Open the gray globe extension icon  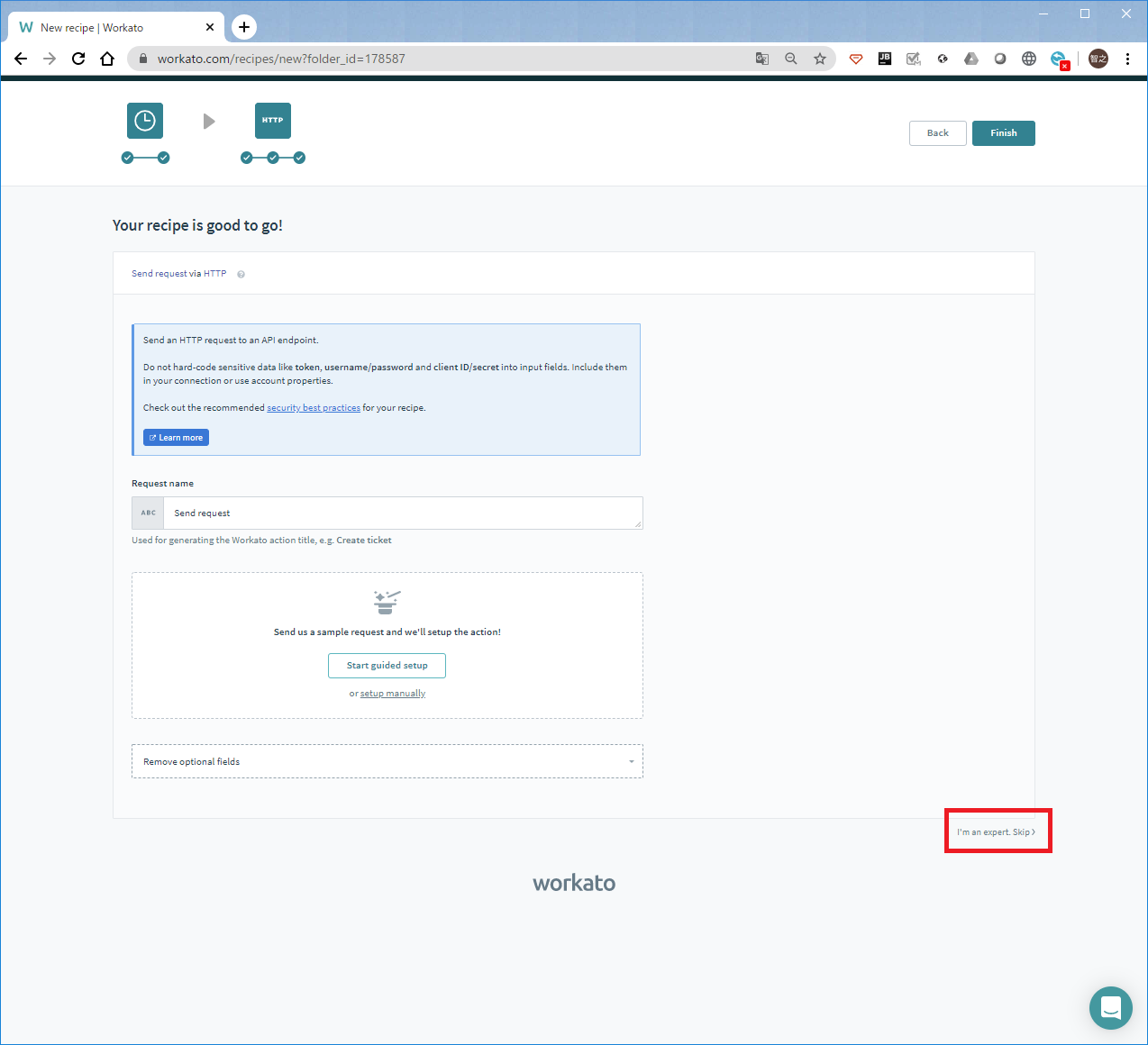tap(1029, 59)
